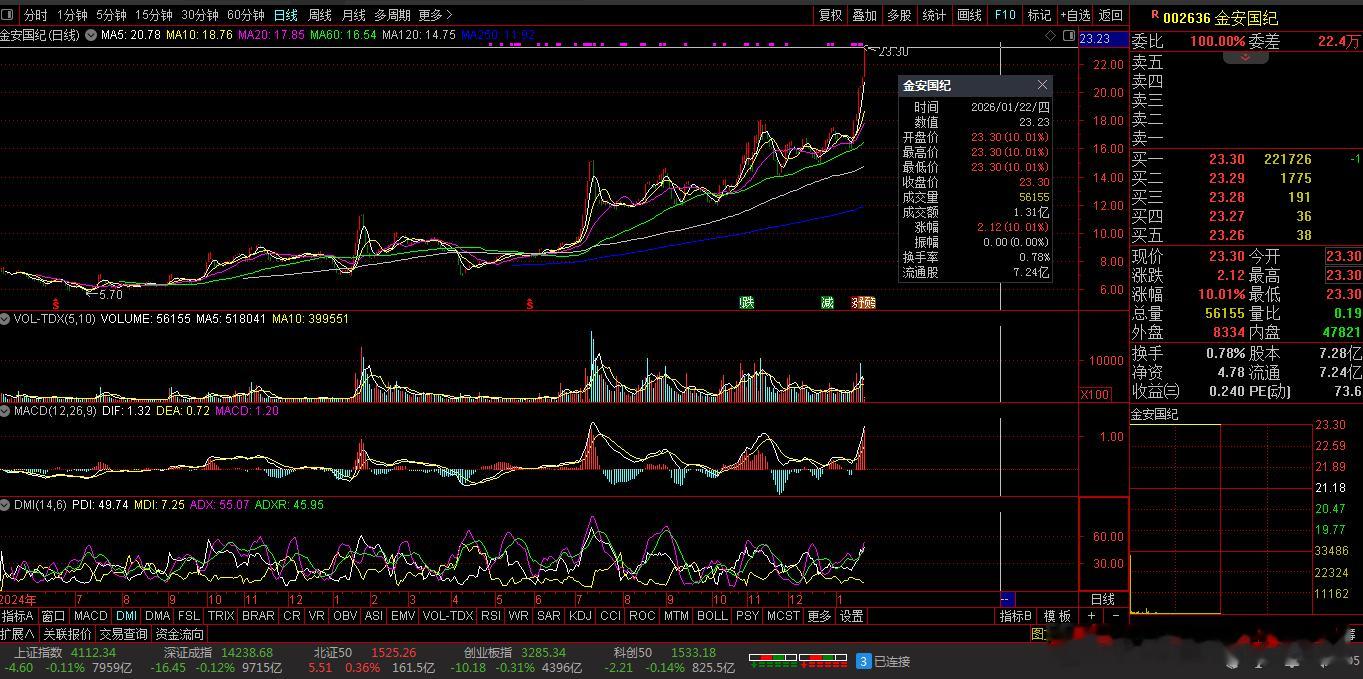This screenshot has width=1363, height=679.
Task: Click the red S marker under the 5.70 low
Action: coord(57,302)
